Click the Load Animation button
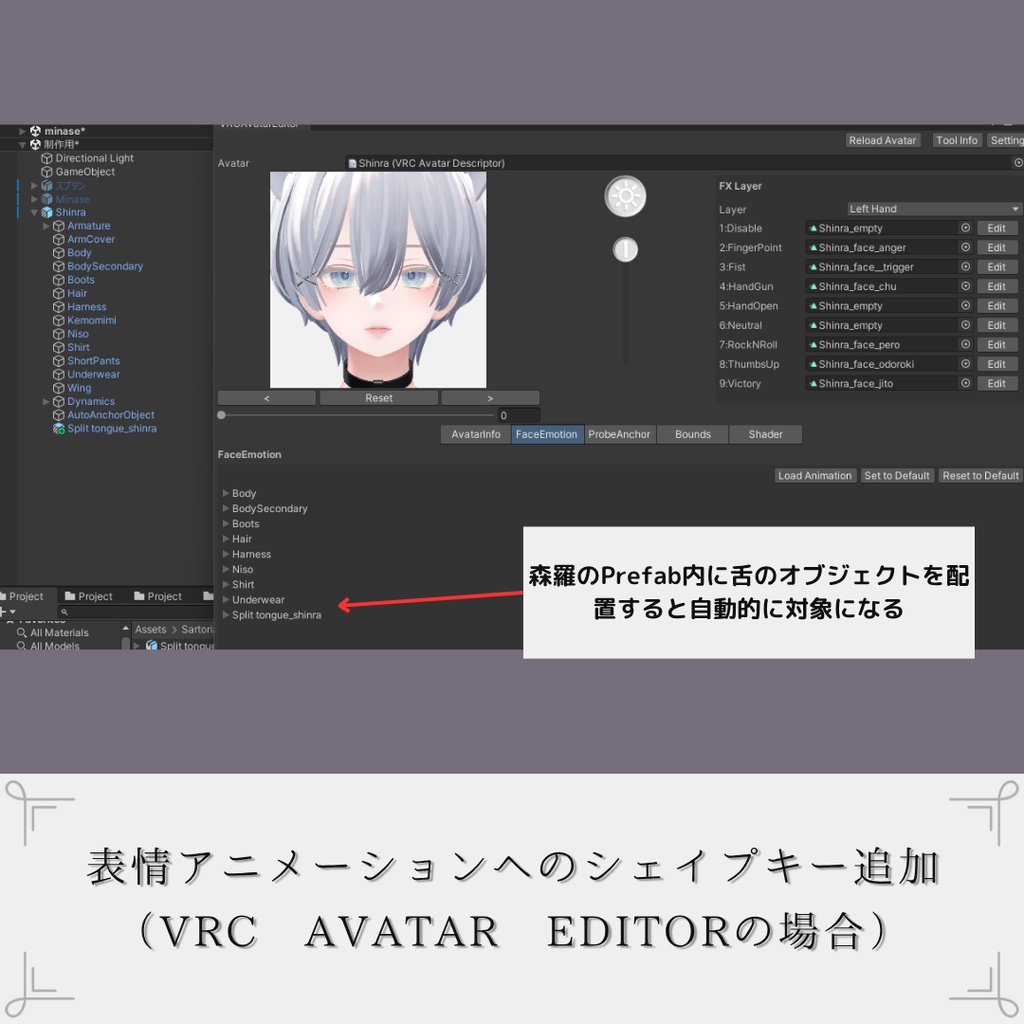Image resolution: width=1024 pixels, height=1024 pixels. tap(815, 475)
